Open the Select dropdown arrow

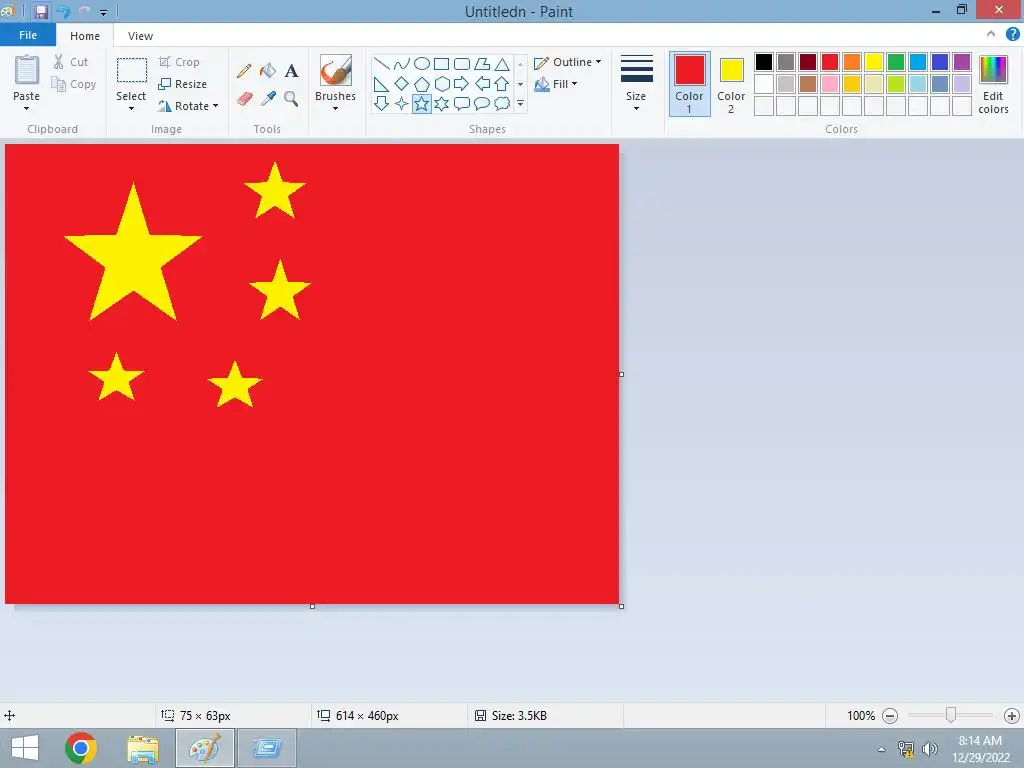(x=131, y=108)
